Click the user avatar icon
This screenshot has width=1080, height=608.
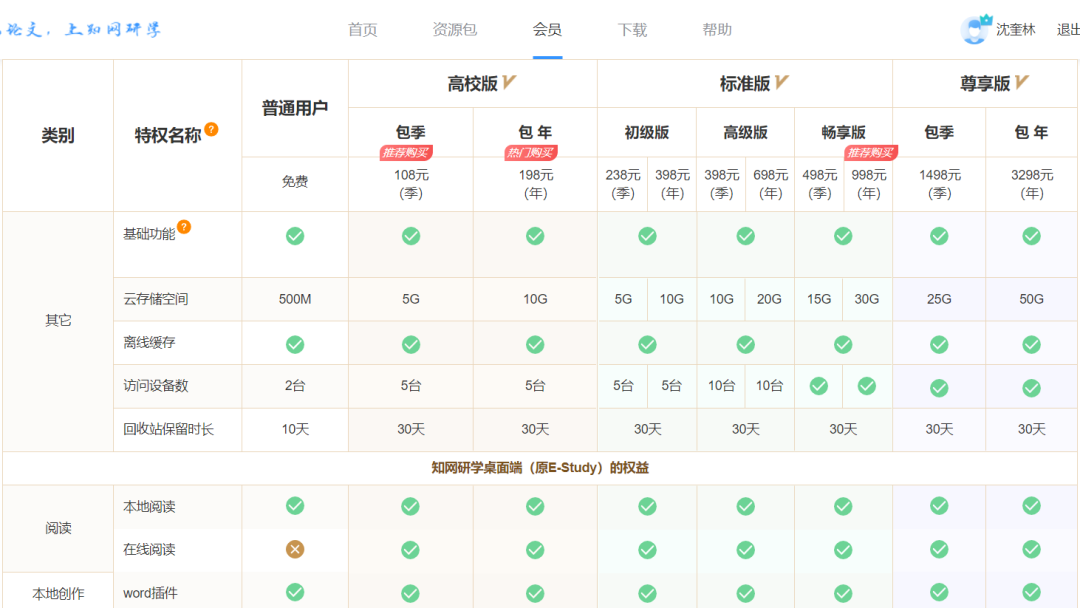(975, 30)
